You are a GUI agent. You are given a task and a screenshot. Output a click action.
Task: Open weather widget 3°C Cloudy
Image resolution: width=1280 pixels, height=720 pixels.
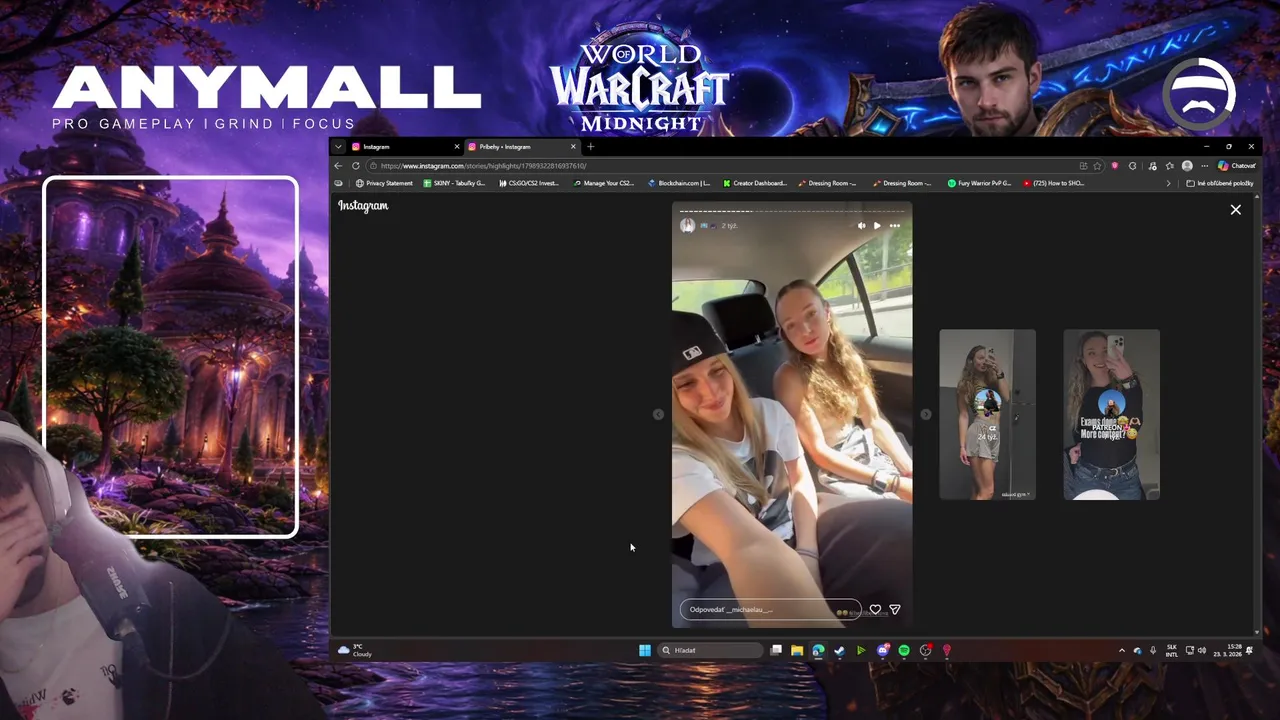point(355,650)
